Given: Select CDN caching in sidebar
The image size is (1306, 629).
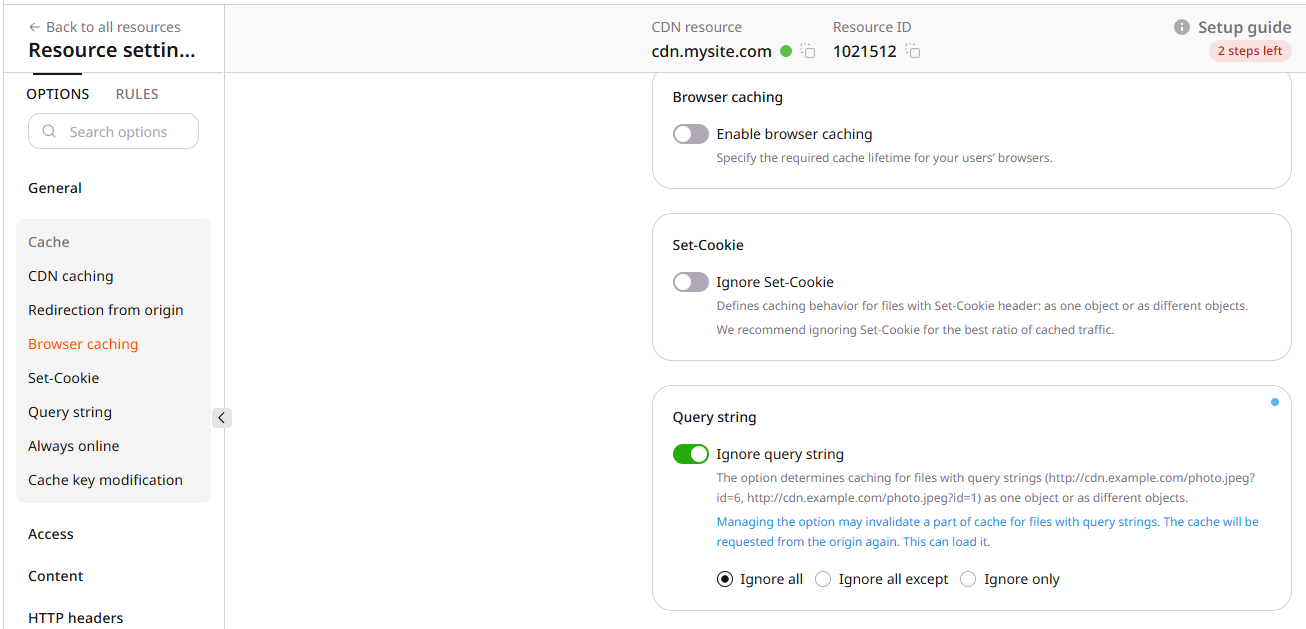Looking at the screenshot, I should point(71,276).
